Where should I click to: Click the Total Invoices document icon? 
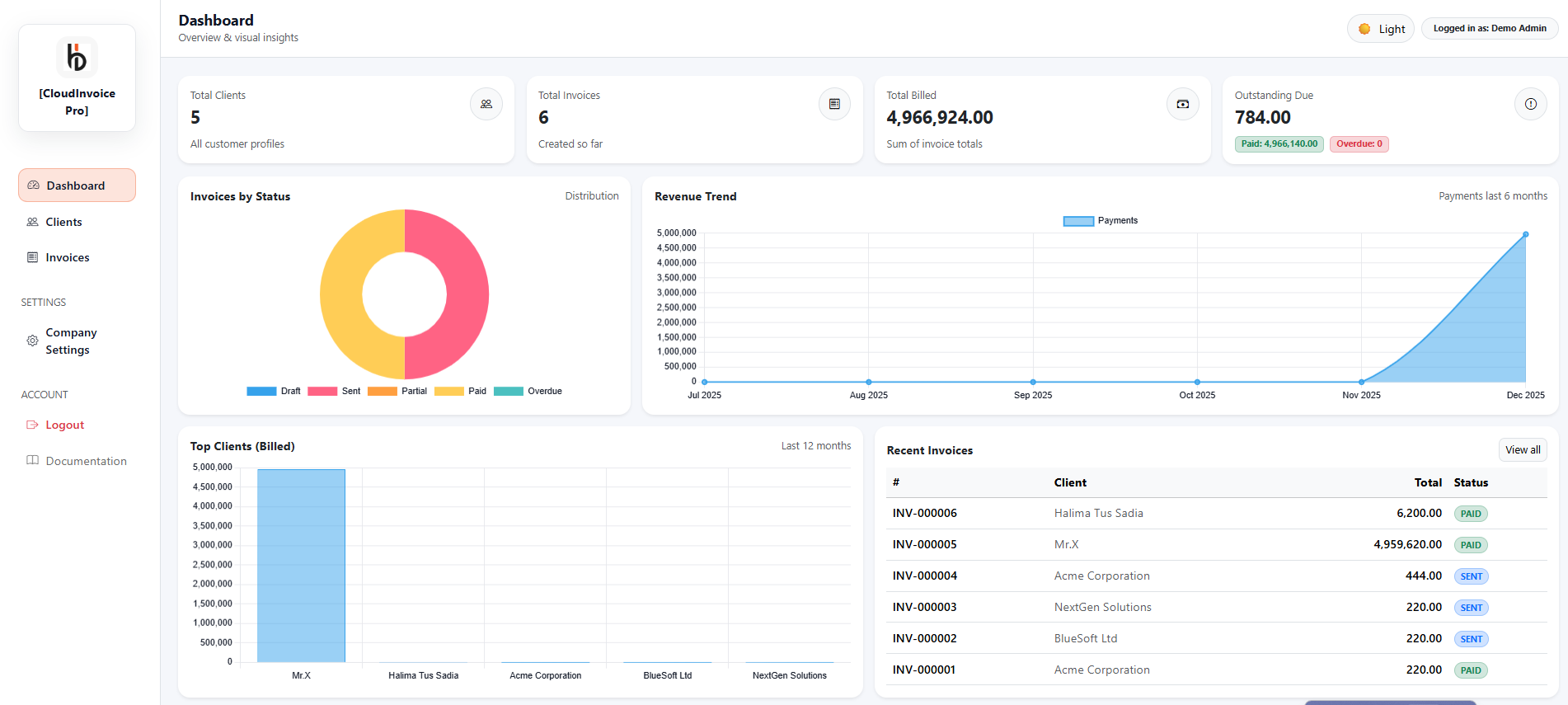[x=834, y=104]
